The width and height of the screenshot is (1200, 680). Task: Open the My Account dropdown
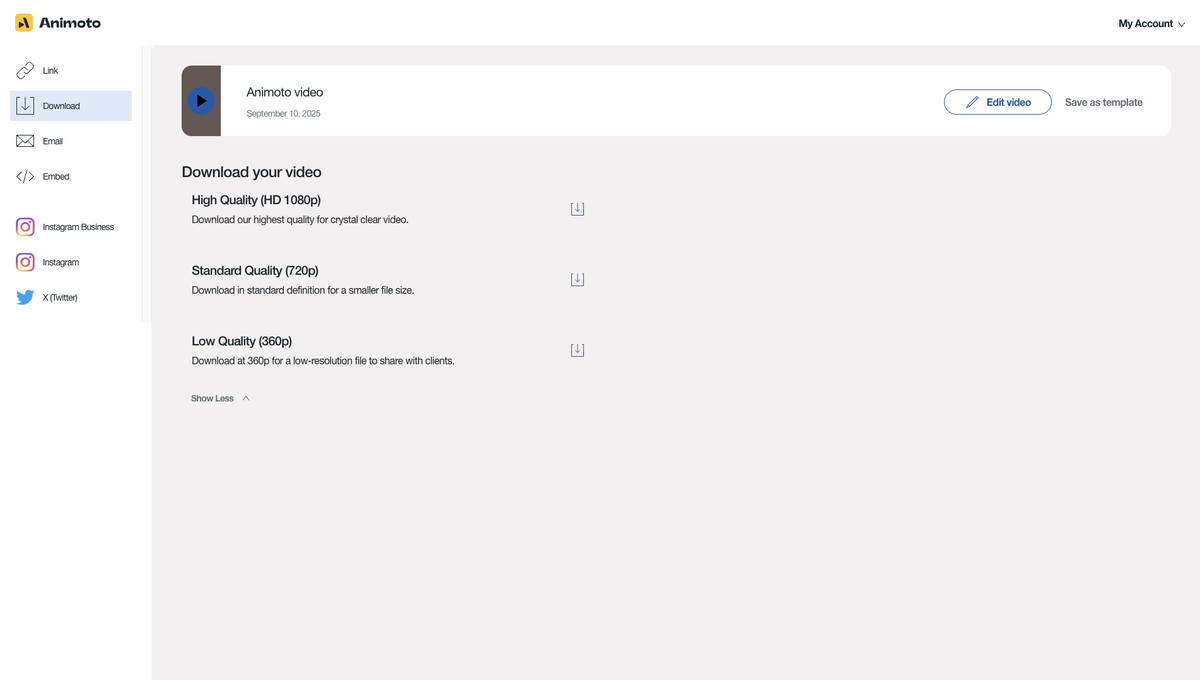(1151, 23)
